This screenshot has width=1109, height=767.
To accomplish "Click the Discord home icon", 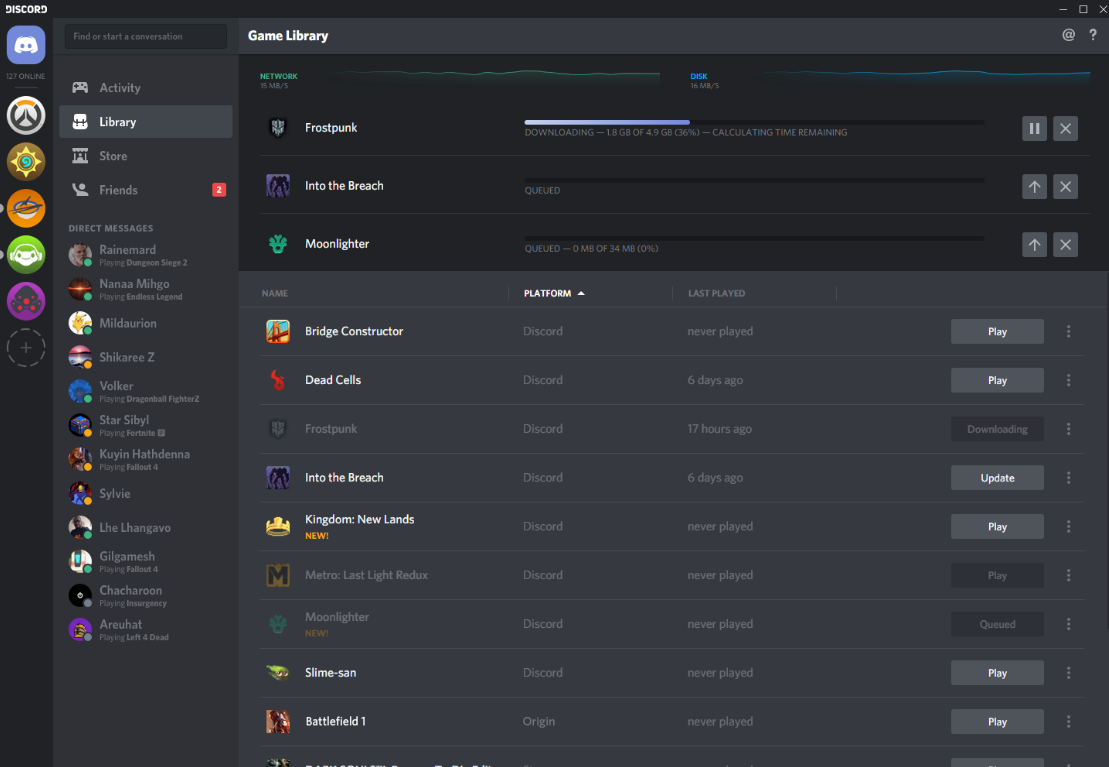I will tap(26, 46).
